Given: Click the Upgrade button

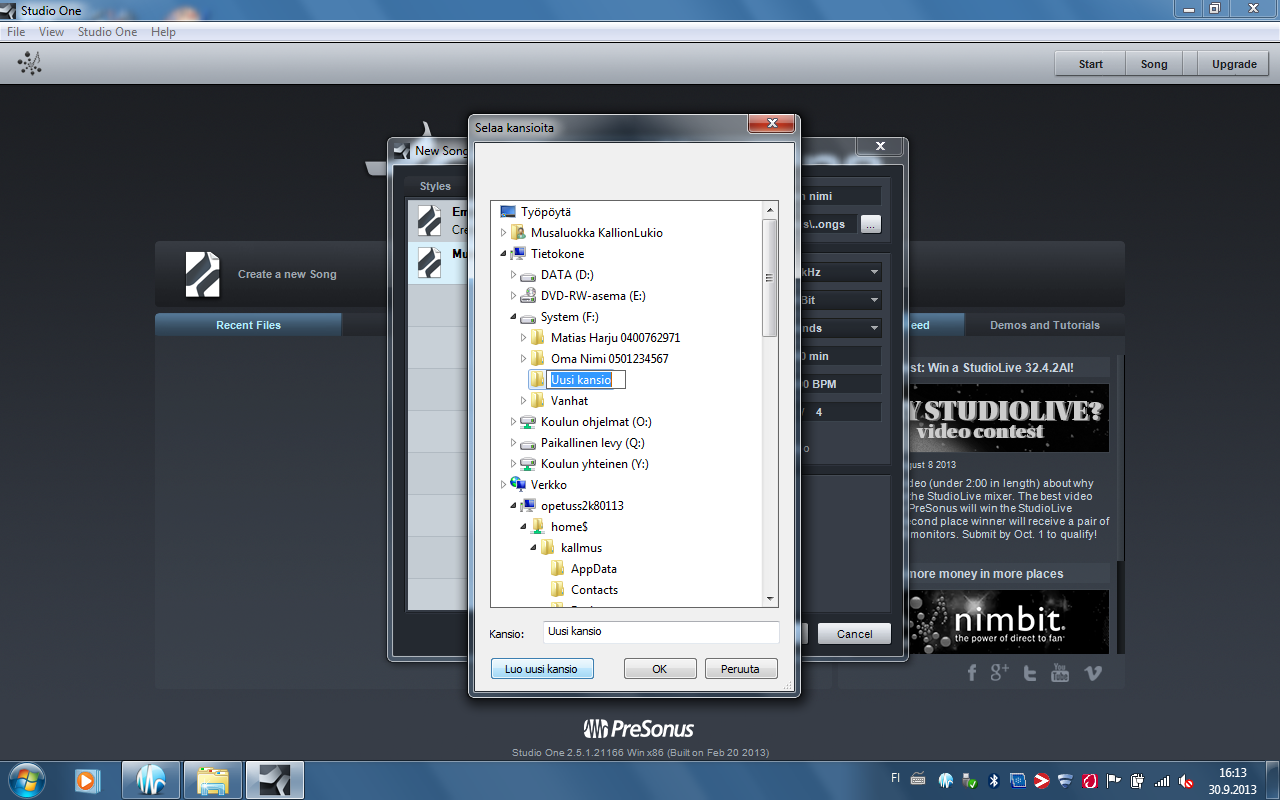Looking at the screenshot, I should coord(1234,64).
